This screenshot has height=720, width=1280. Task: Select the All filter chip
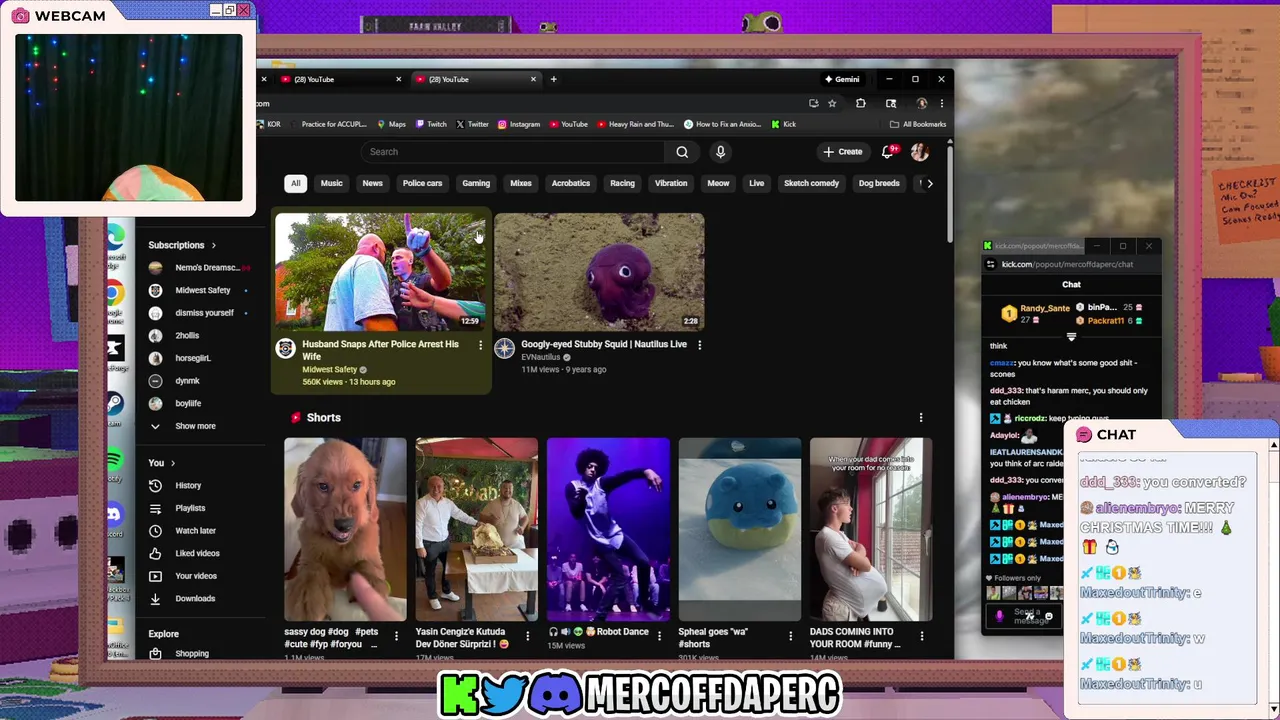pos(295,183)
